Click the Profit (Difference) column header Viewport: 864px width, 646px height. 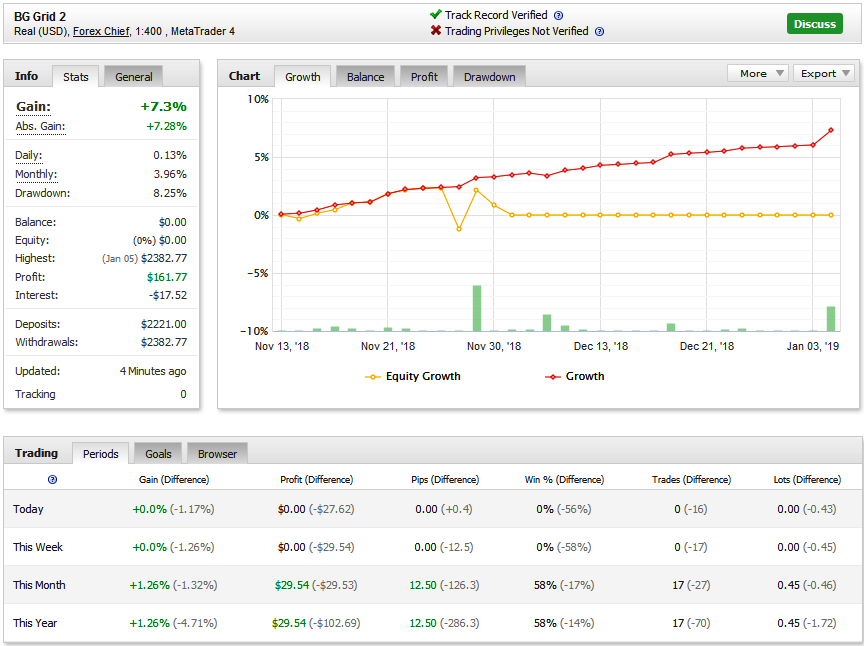317,480
